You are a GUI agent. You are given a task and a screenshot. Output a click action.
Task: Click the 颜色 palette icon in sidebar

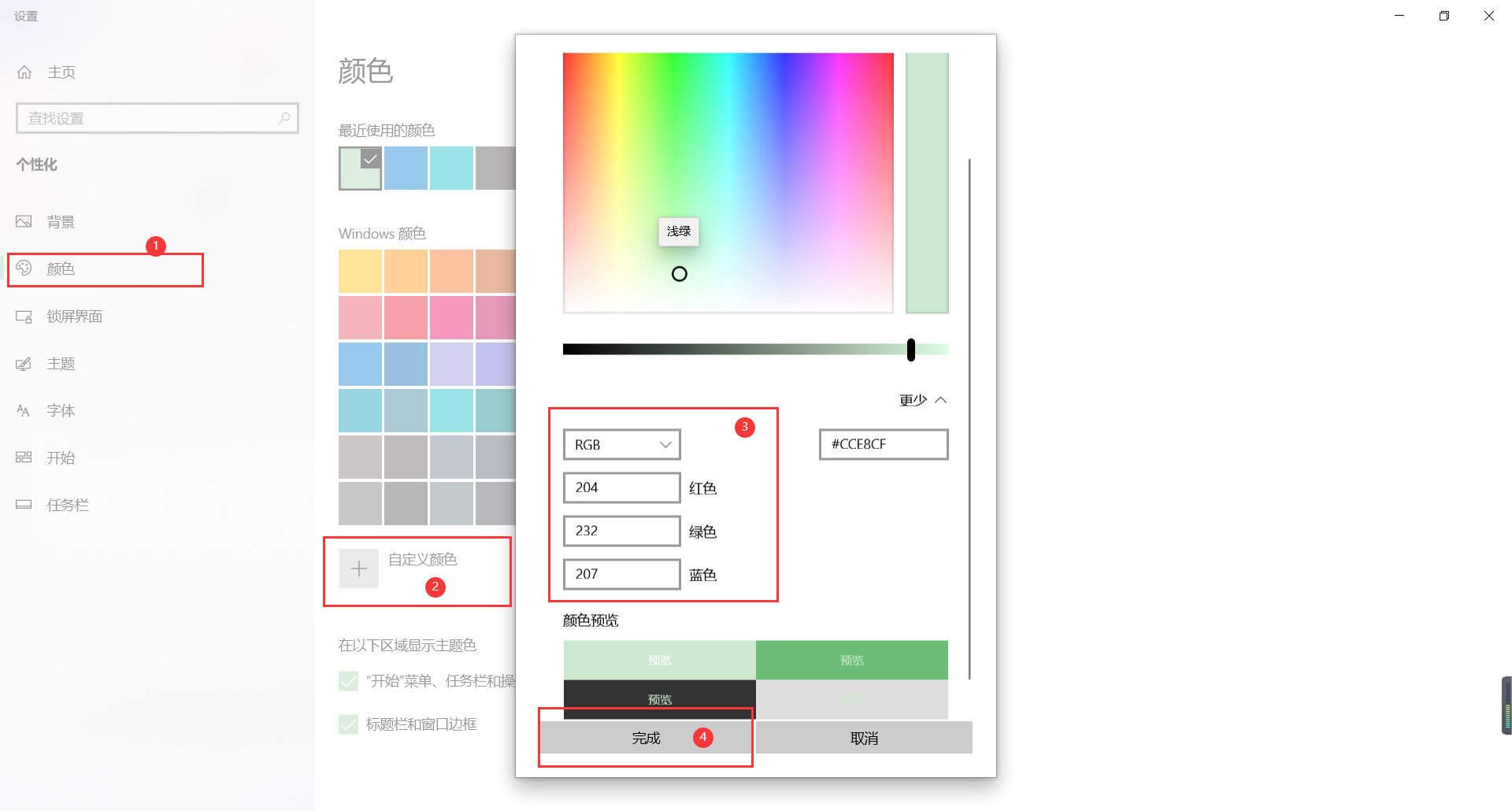[24, 268]
